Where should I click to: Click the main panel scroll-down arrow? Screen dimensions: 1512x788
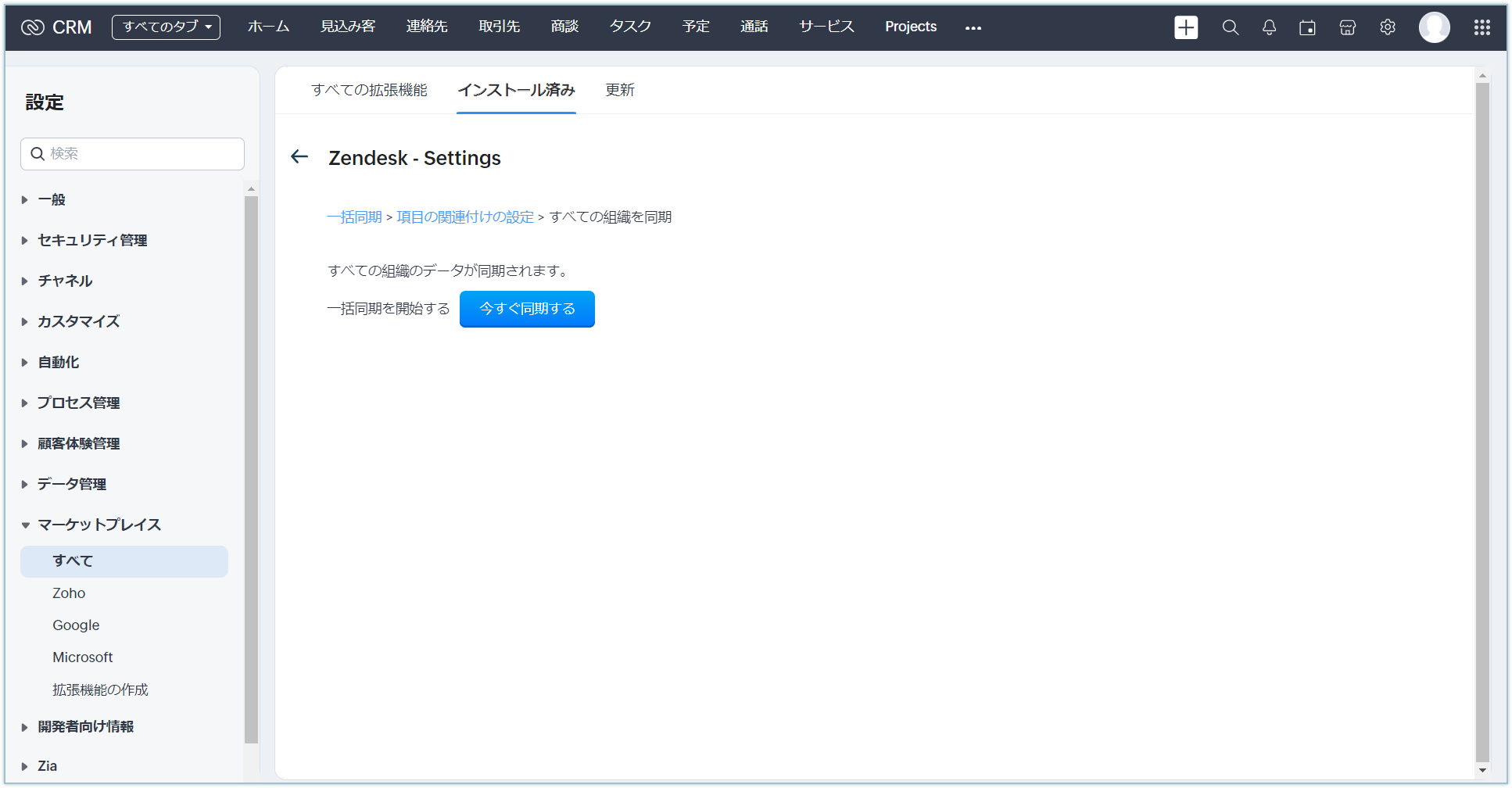(1482, 771)
